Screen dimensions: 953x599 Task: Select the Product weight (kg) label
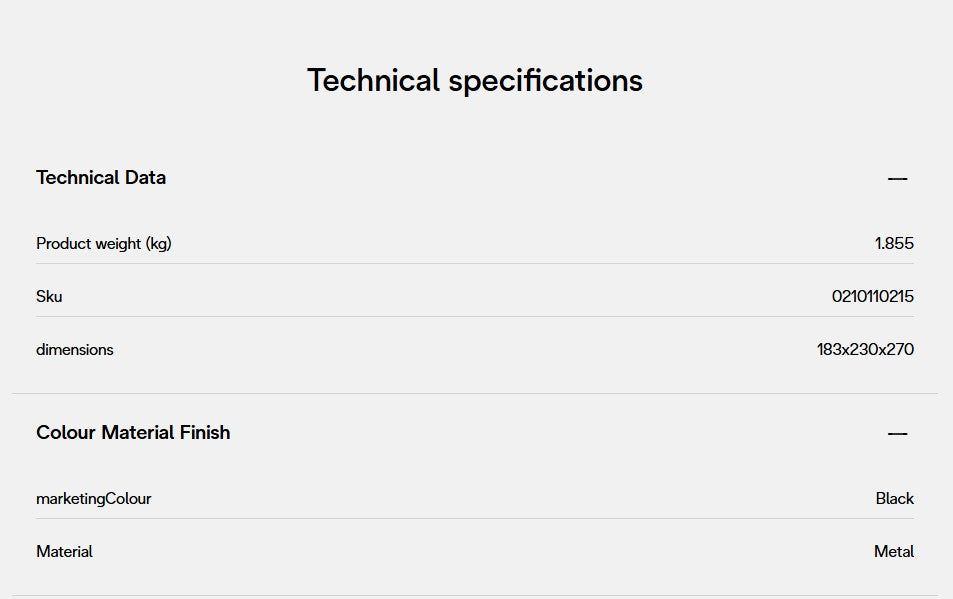click(104, 244)
